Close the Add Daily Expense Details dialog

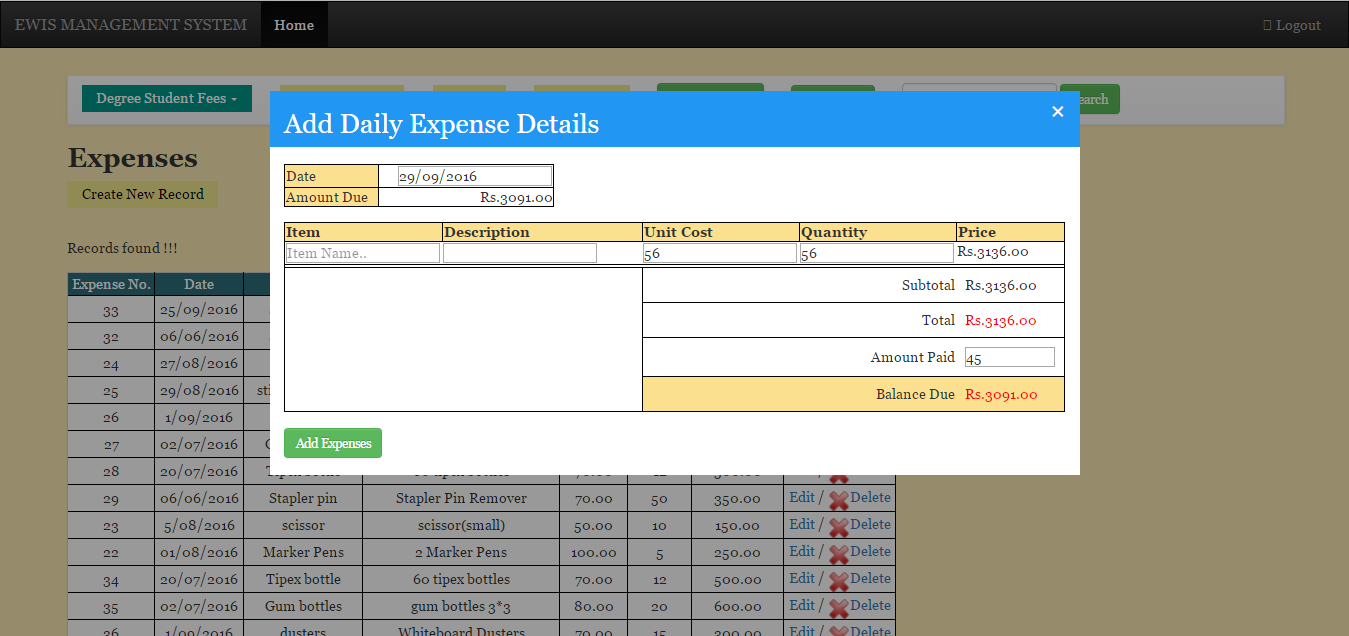[1057, 112]
